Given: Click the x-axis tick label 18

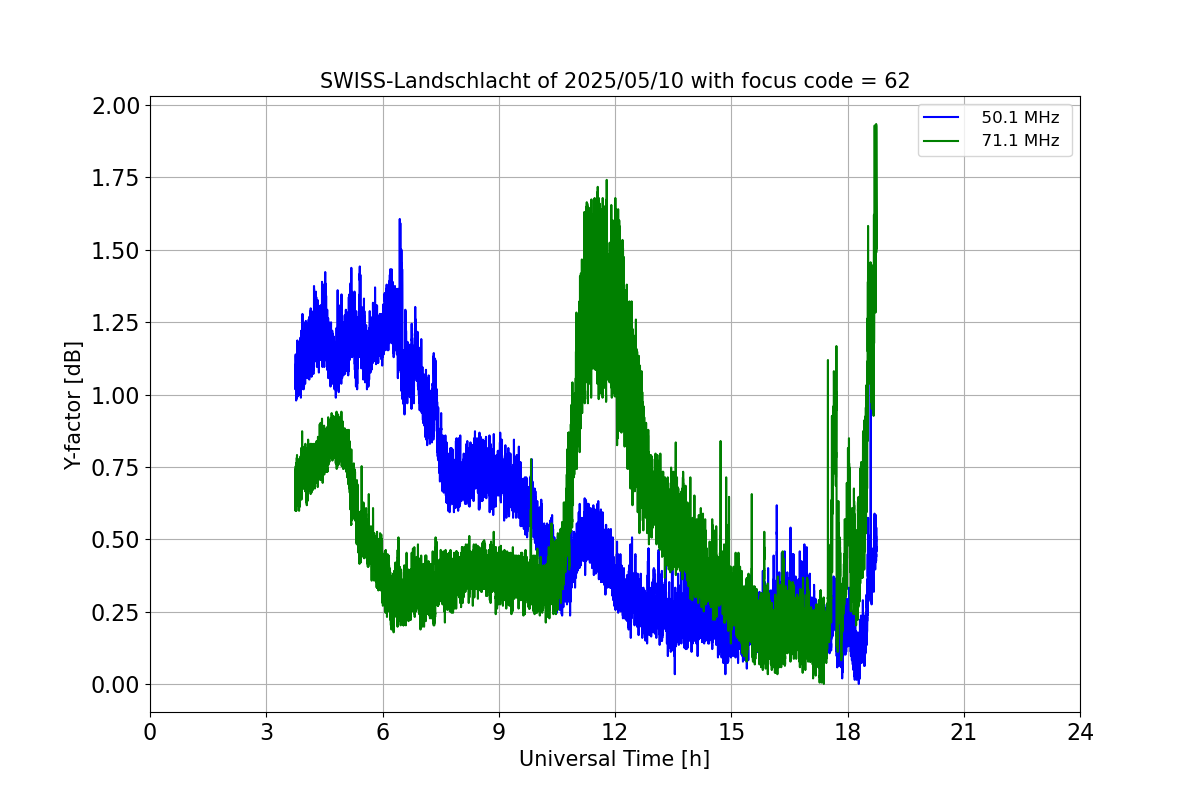Looking at the screenshot, I should pos(848,732).
